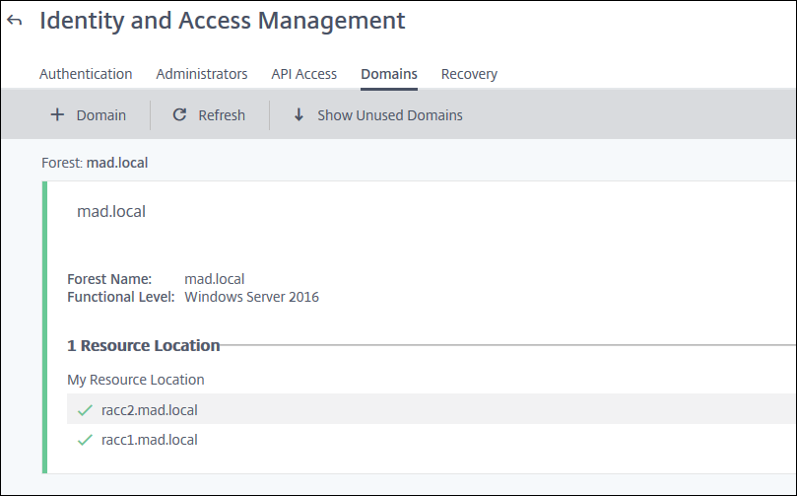Screen dimensions: 797x496
Task: Go to the API Access tab
Action: pos(304,74)
